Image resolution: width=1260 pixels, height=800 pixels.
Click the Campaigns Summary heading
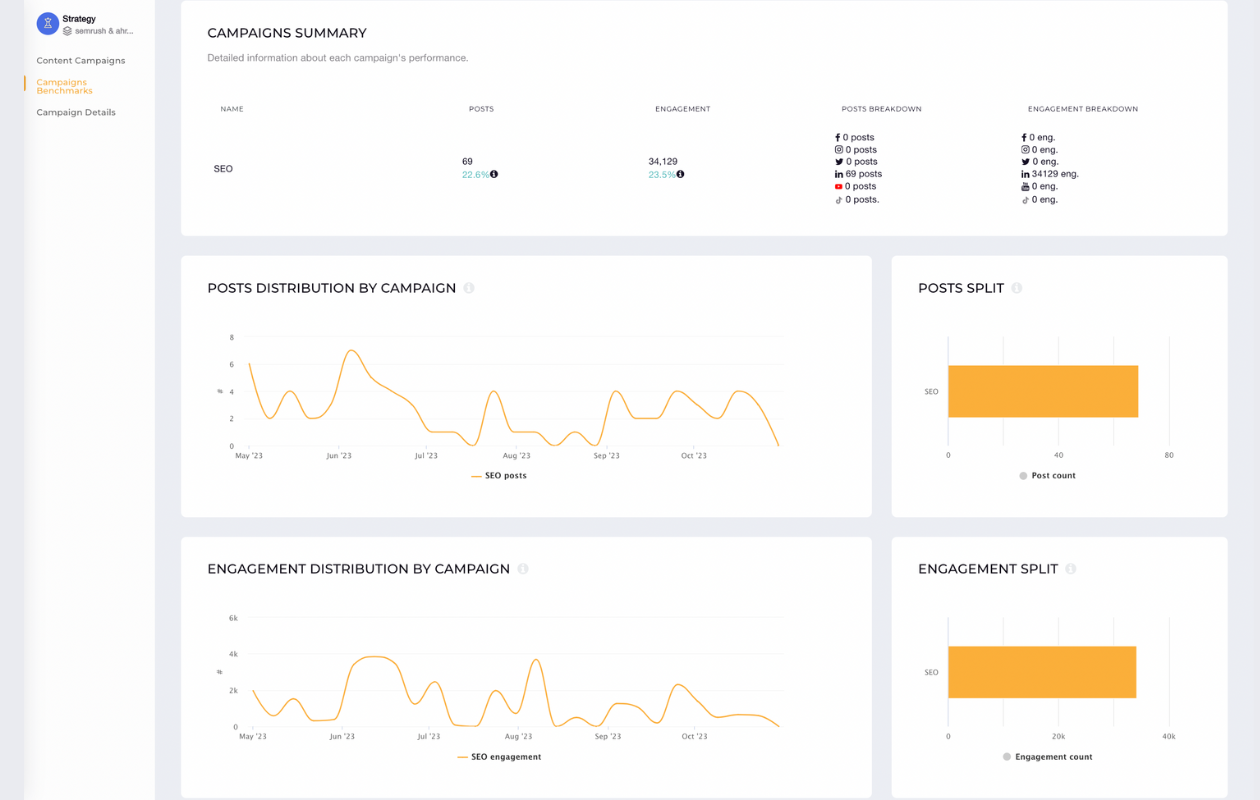(287, 33)
